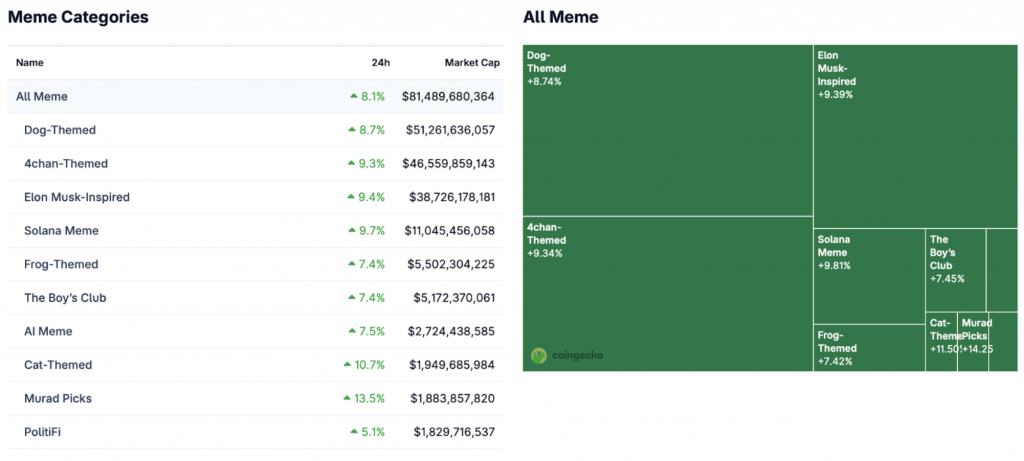Open the AI Meme category
Viewport: 1024px width, 461px height.
point(48,331)
